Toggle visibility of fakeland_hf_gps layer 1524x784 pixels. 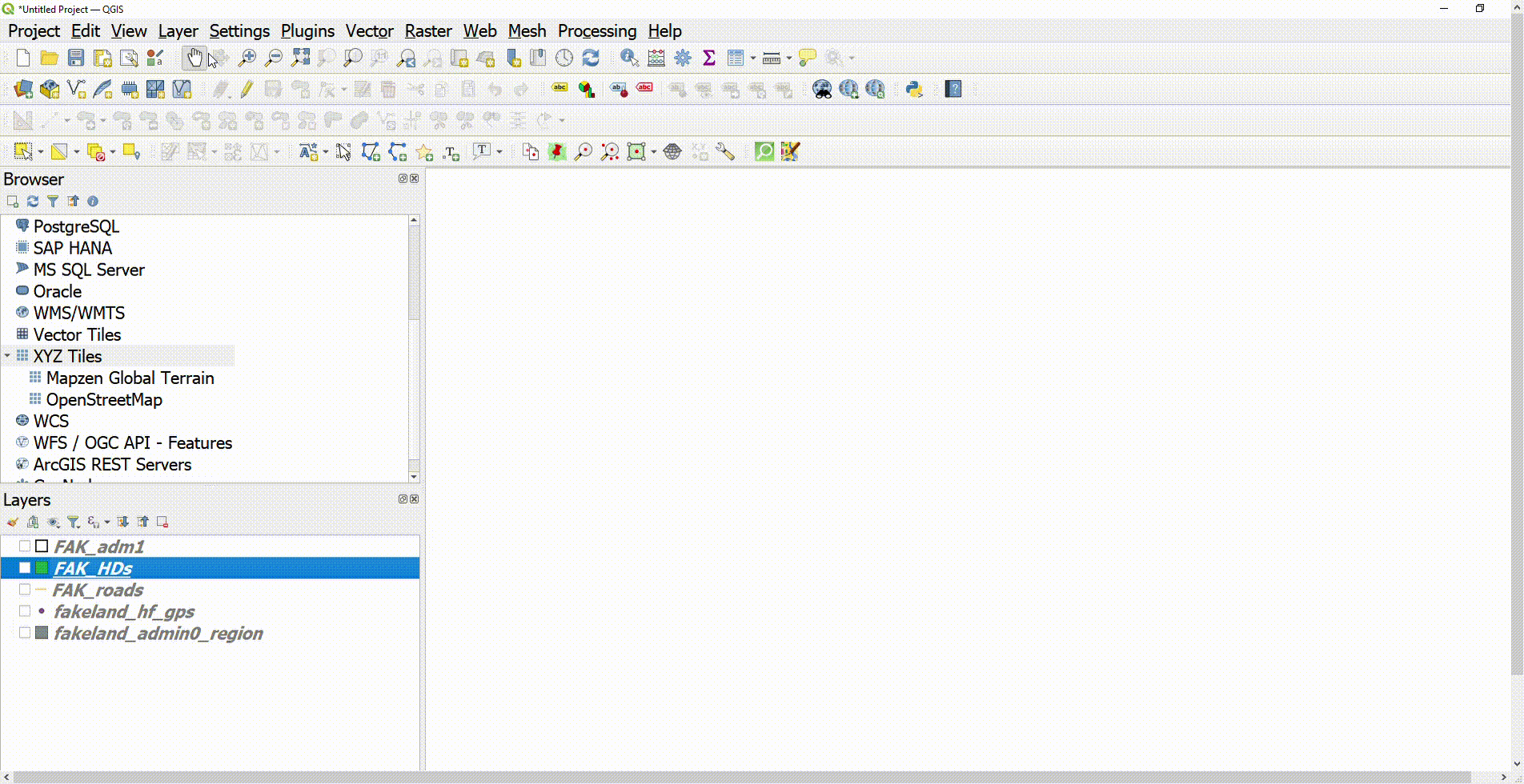[x=25, y=611]
